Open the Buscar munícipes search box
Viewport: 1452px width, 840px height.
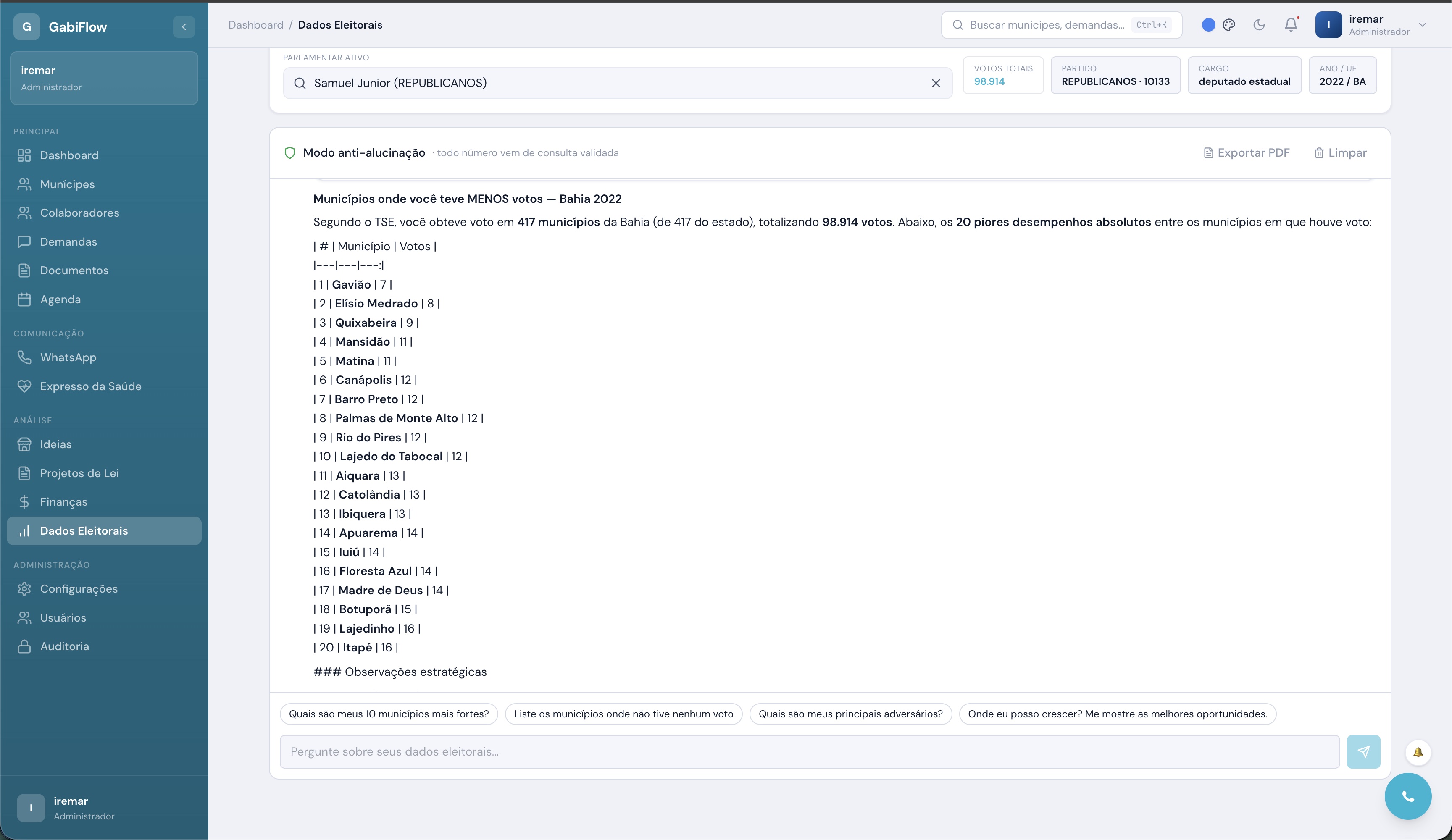click(1061, 25)
